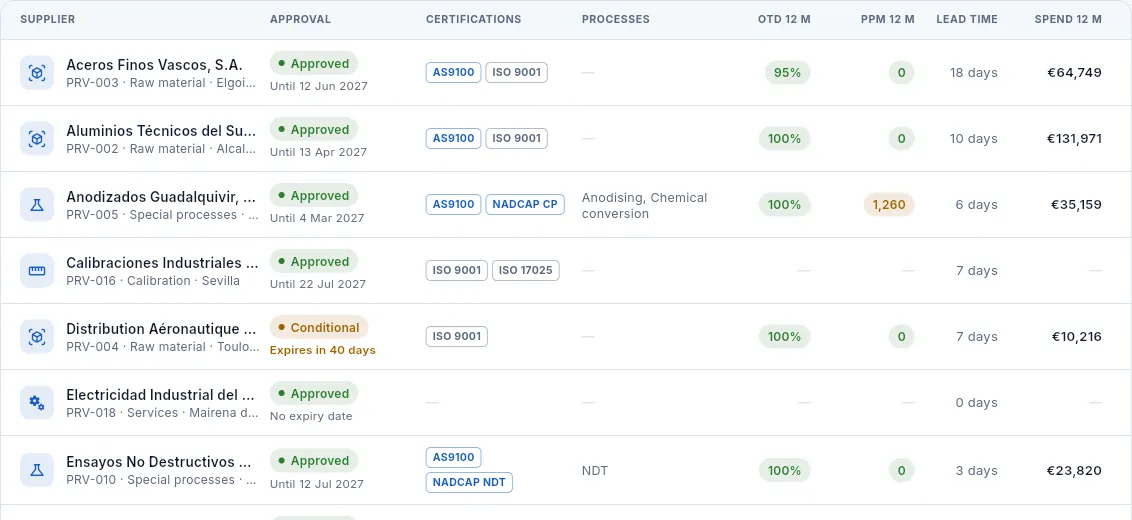1132x520 pixels.
Task: Click the gears icon for Electricidad Industrial
Action: pos(37,403)
